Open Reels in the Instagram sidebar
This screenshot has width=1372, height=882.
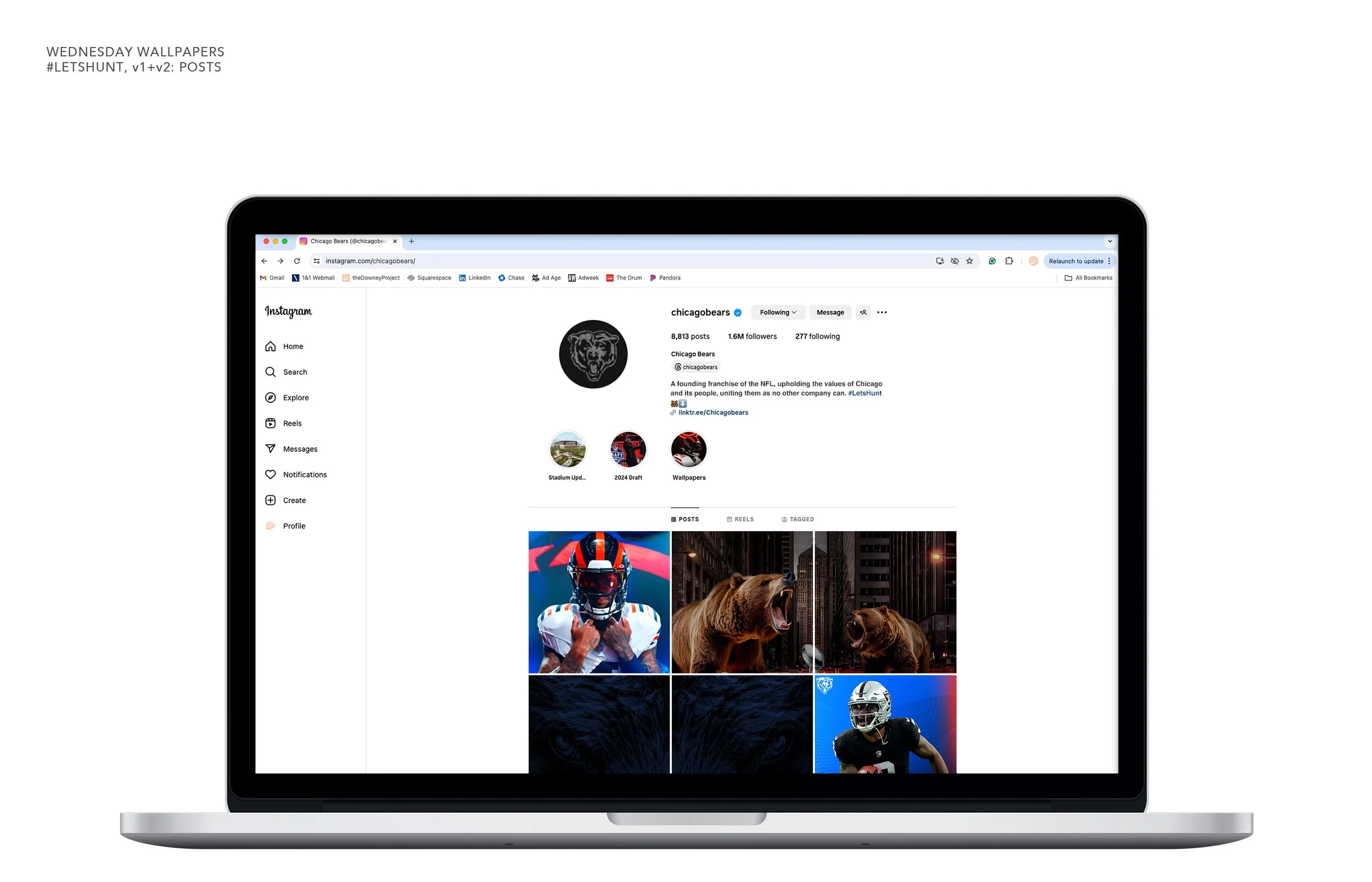[x=283, y=424]
